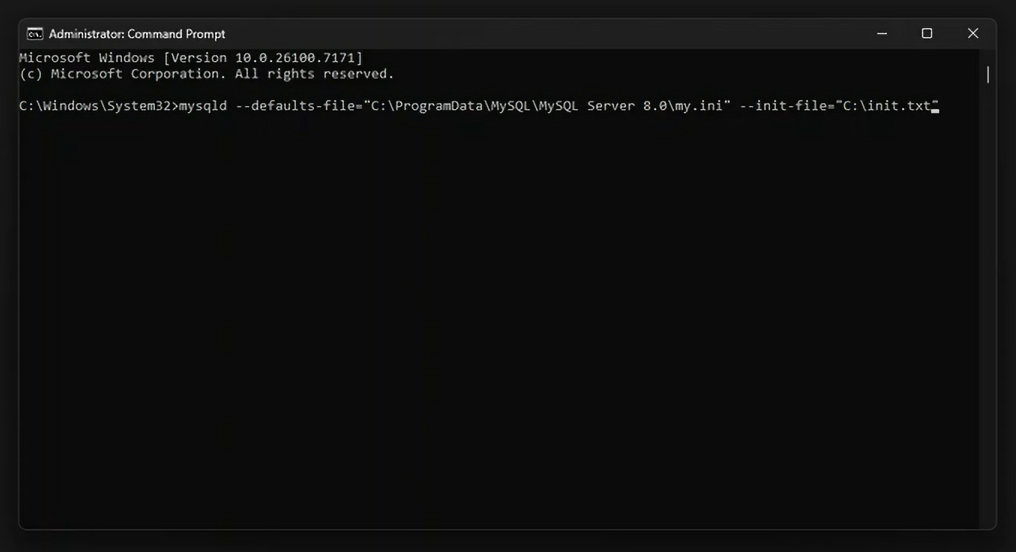Click the empty black terminal area
Screen dimensions: 1016x552
pos(500,330)
